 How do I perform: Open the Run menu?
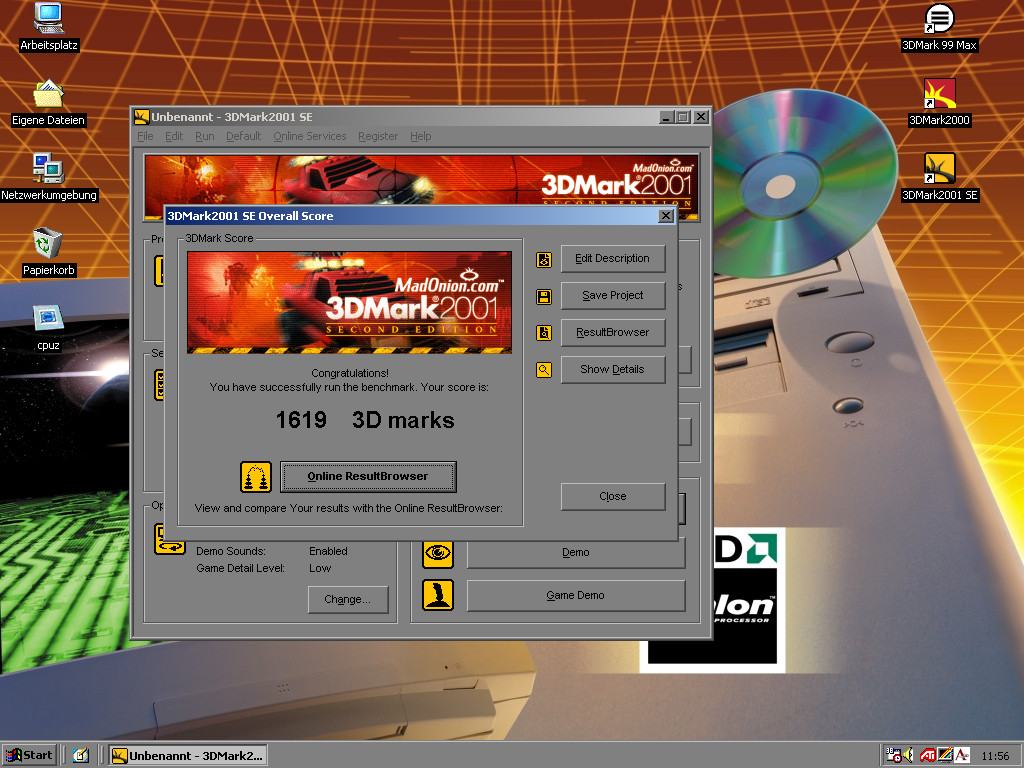pyautogui.click(x=204, y=136)
